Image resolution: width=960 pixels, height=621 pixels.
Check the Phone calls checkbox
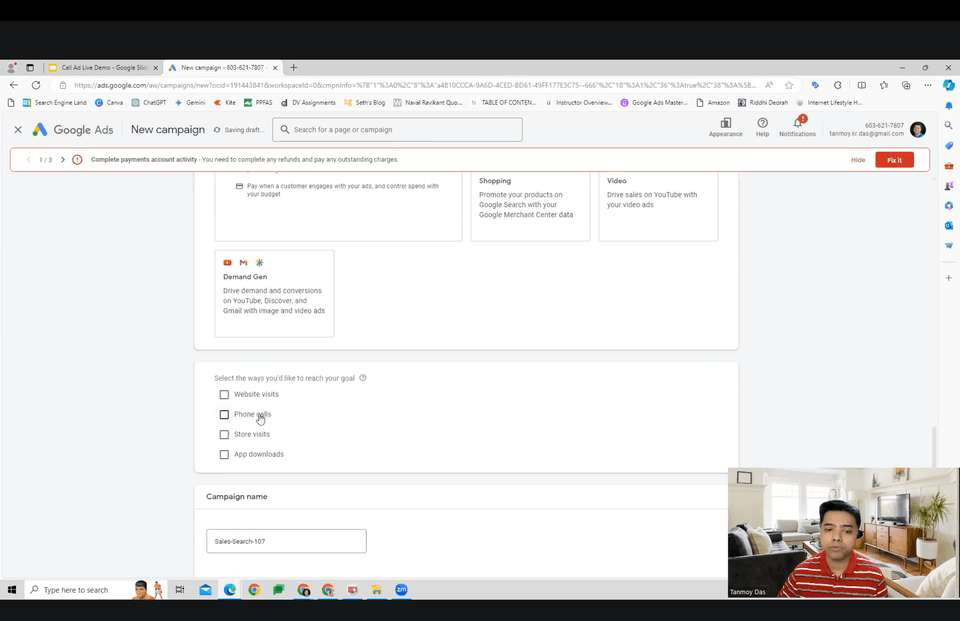224,415
